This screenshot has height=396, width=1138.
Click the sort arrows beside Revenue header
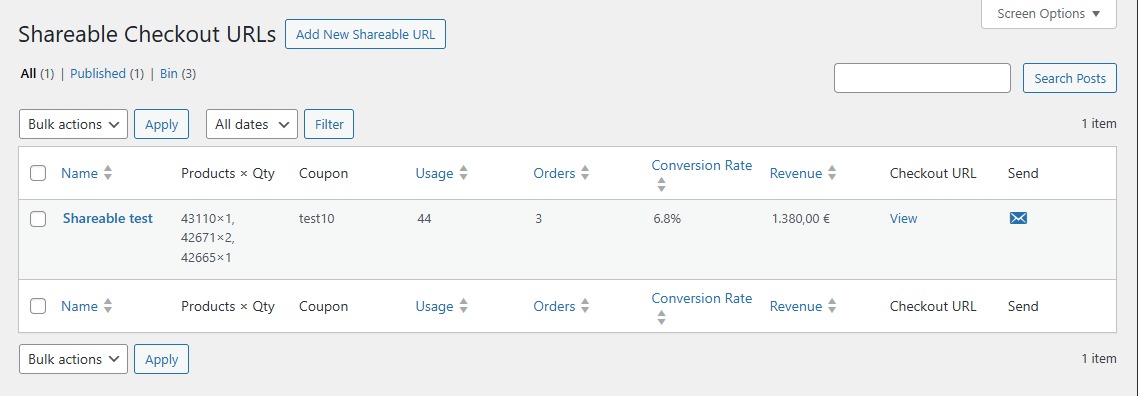point(832,173)
